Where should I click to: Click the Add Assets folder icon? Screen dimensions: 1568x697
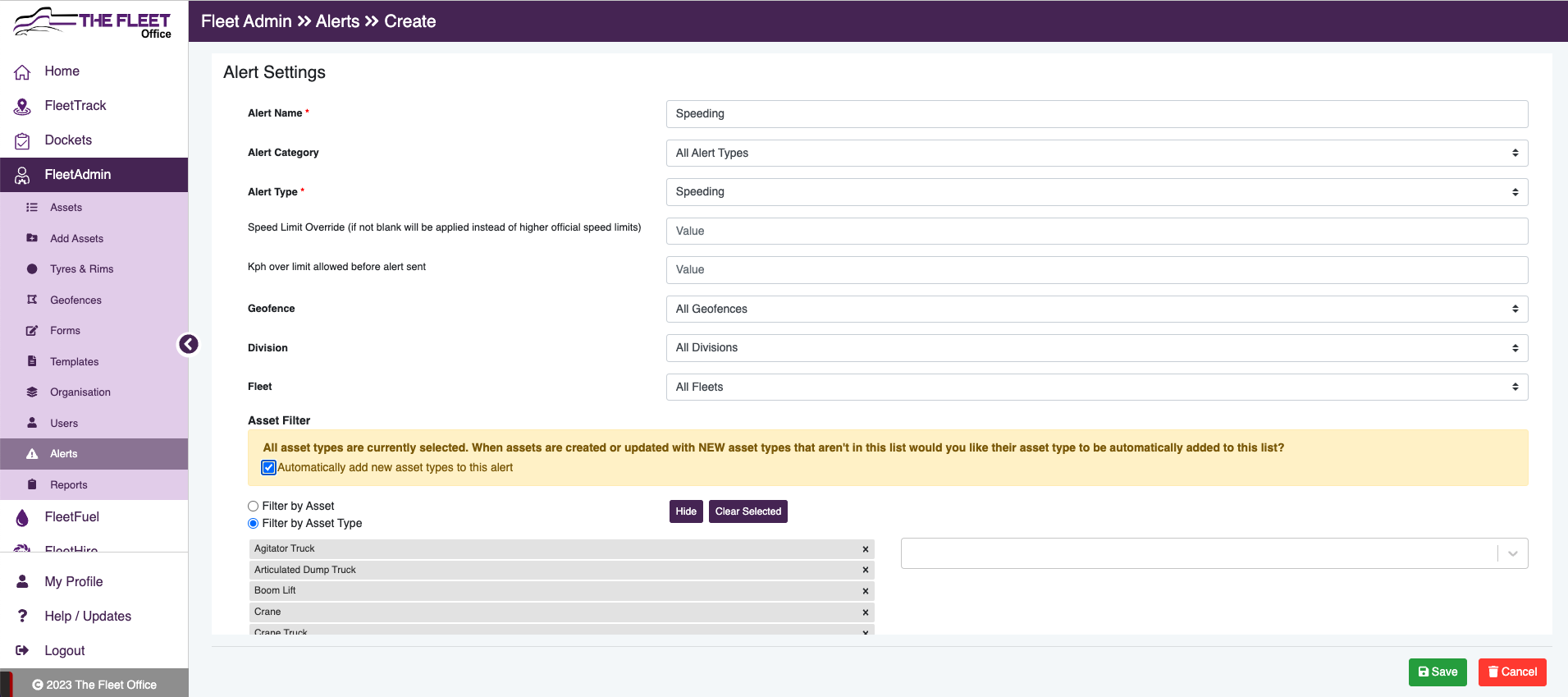click(x=32, y=238)
